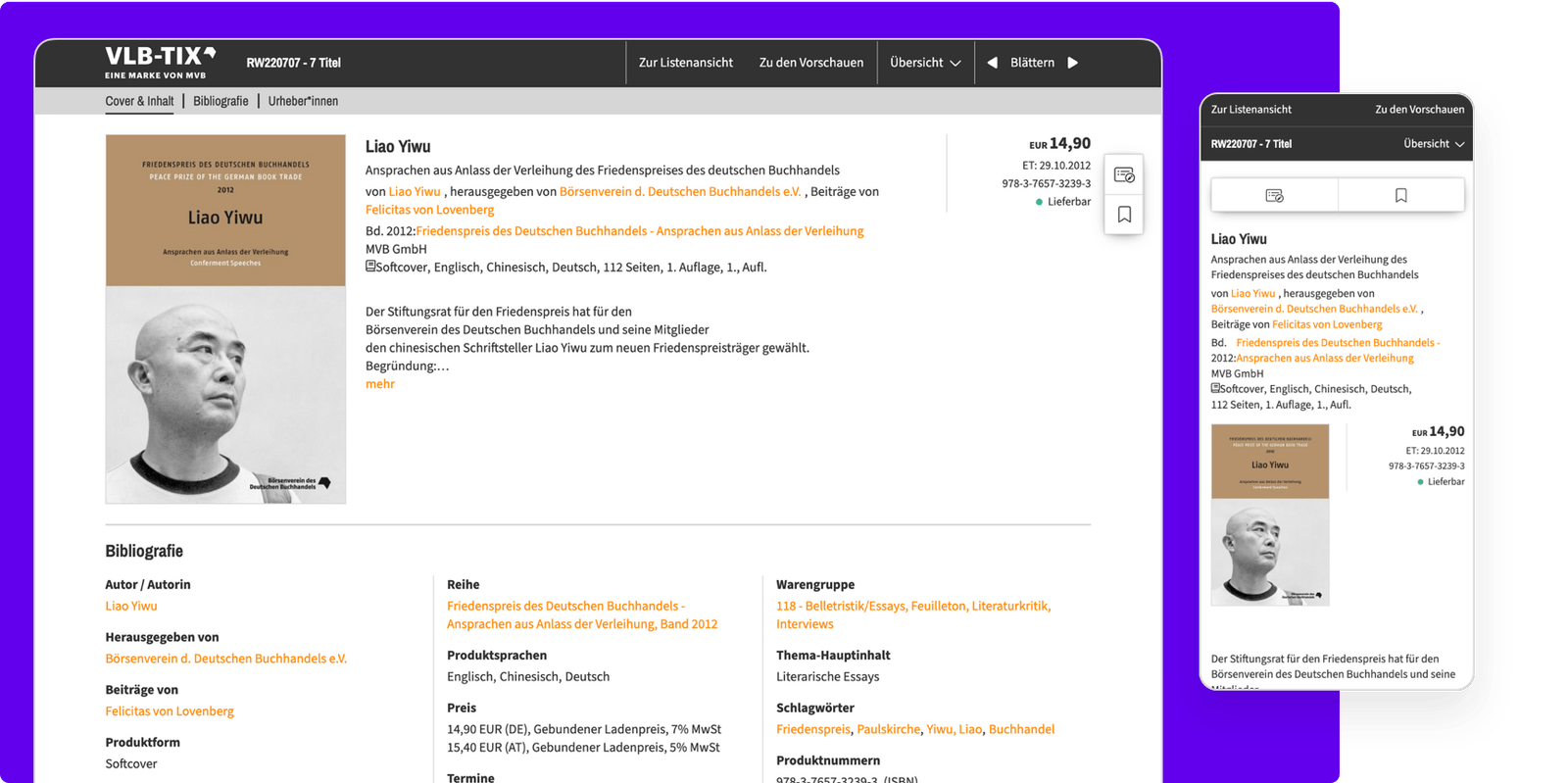Click the large book cover image
This screenshot has width=1568, height=783.
225,319
